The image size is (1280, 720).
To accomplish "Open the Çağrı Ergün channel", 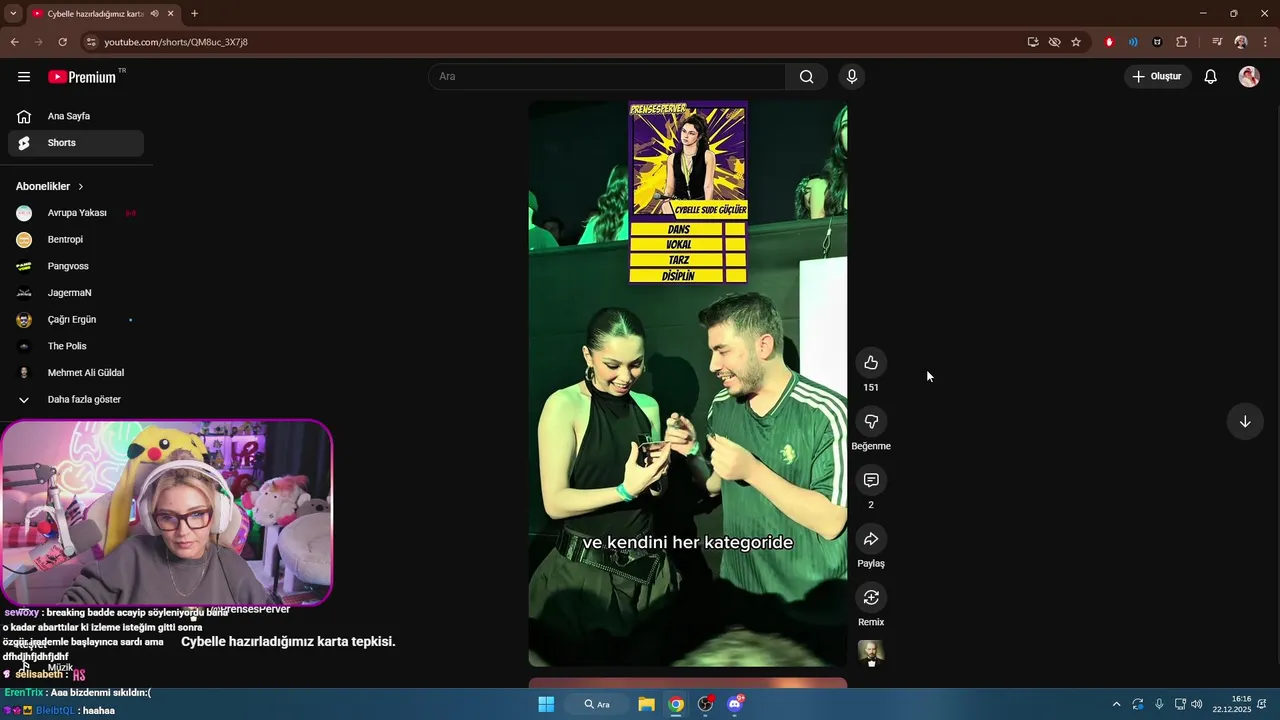I will [76, 320].
